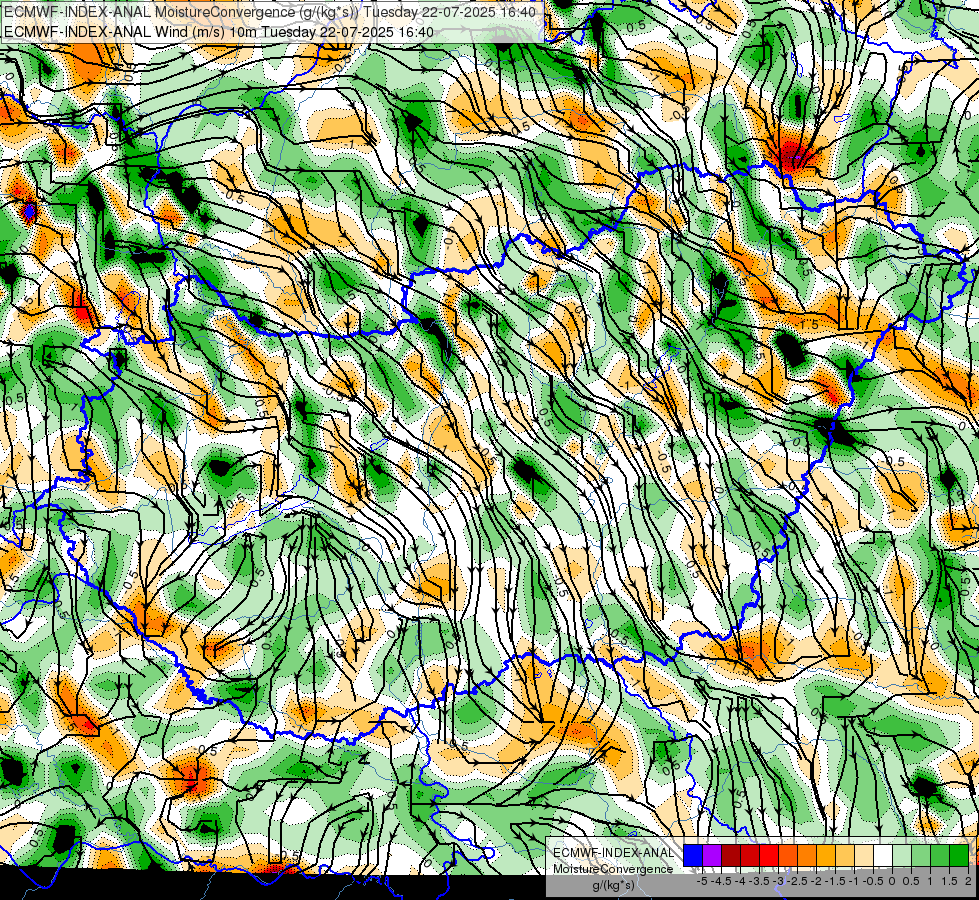Screen dimensions: 979x900
Task: Click the legend swatch between -4 and -3.5
Action: [750, 855]
